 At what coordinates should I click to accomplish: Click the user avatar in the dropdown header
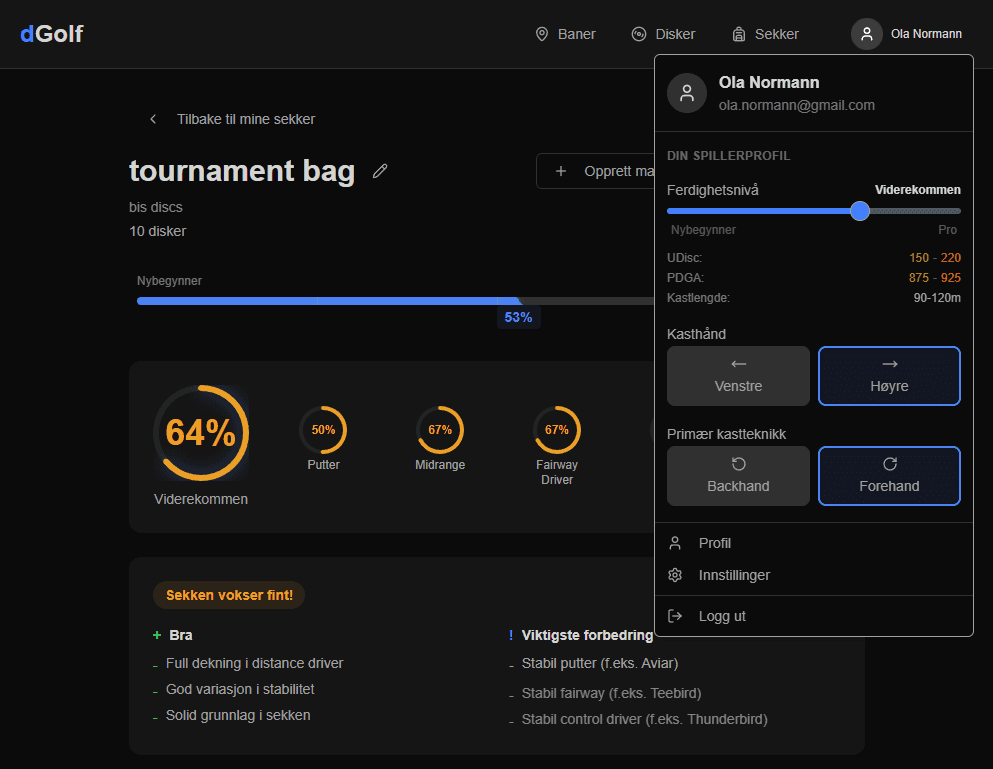pos(687,93)
